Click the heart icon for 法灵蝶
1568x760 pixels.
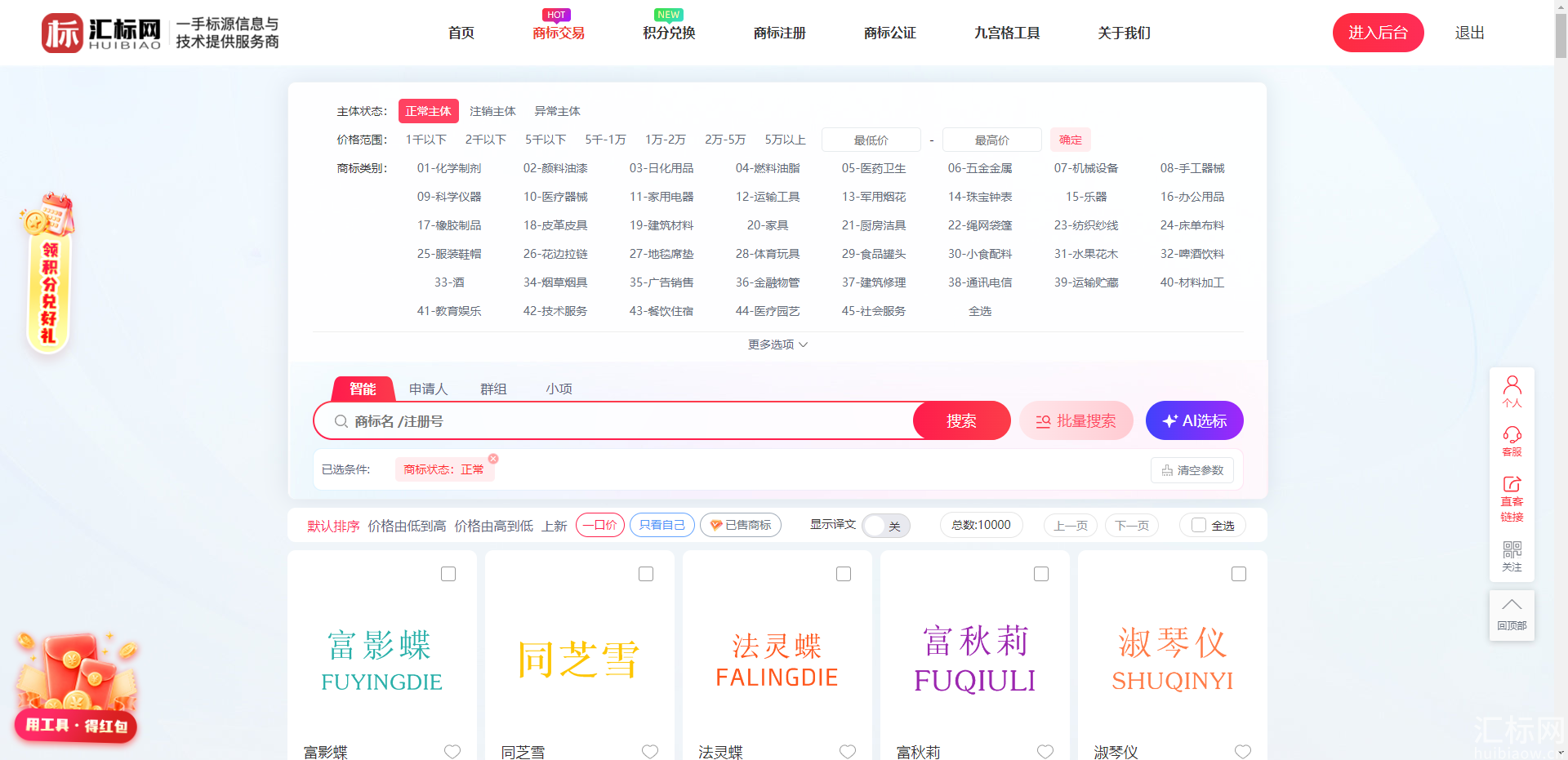848,751
